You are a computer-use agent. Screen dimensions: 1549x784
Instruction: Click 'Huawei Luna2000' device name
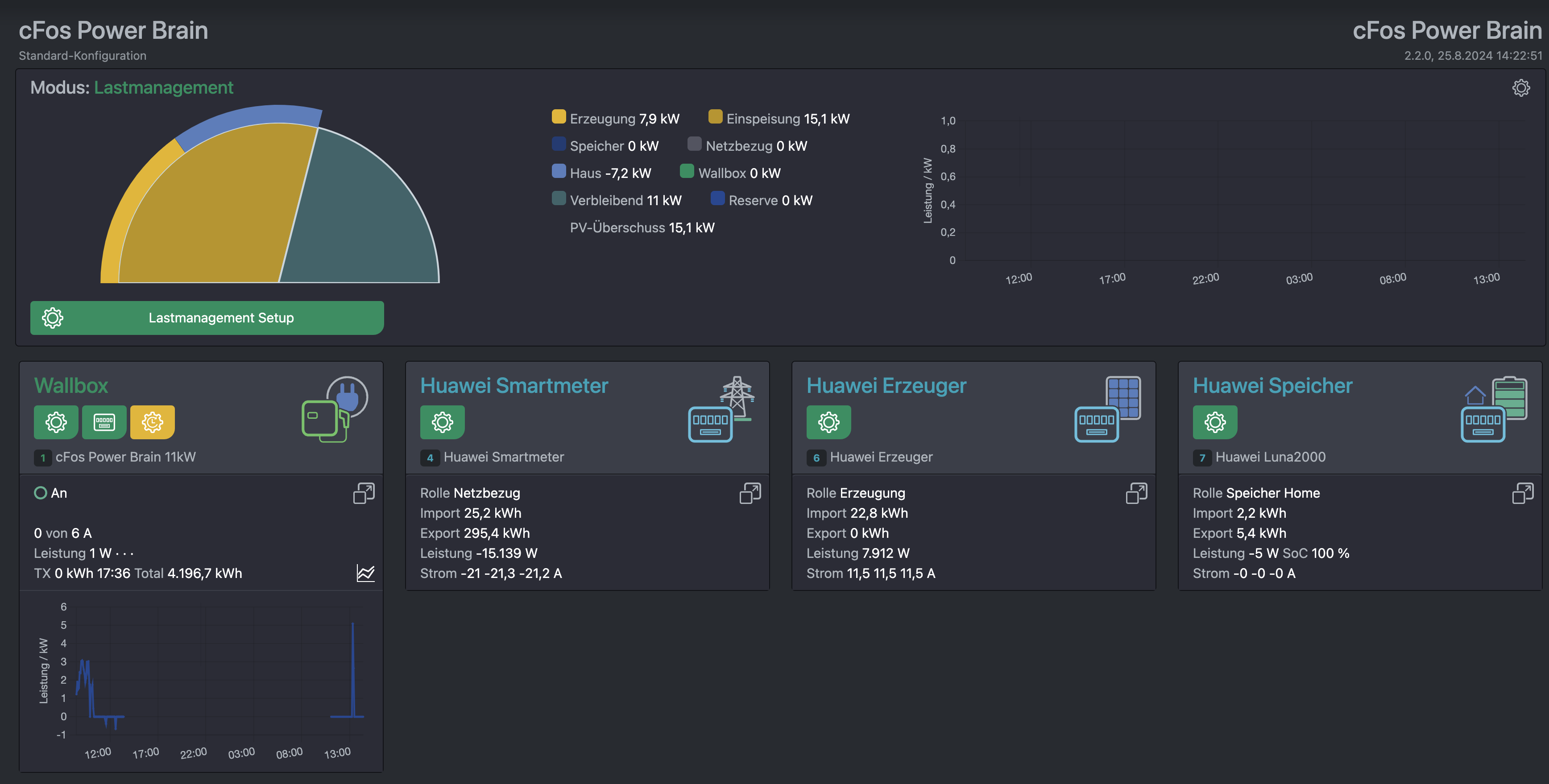tap(1271, 457)
